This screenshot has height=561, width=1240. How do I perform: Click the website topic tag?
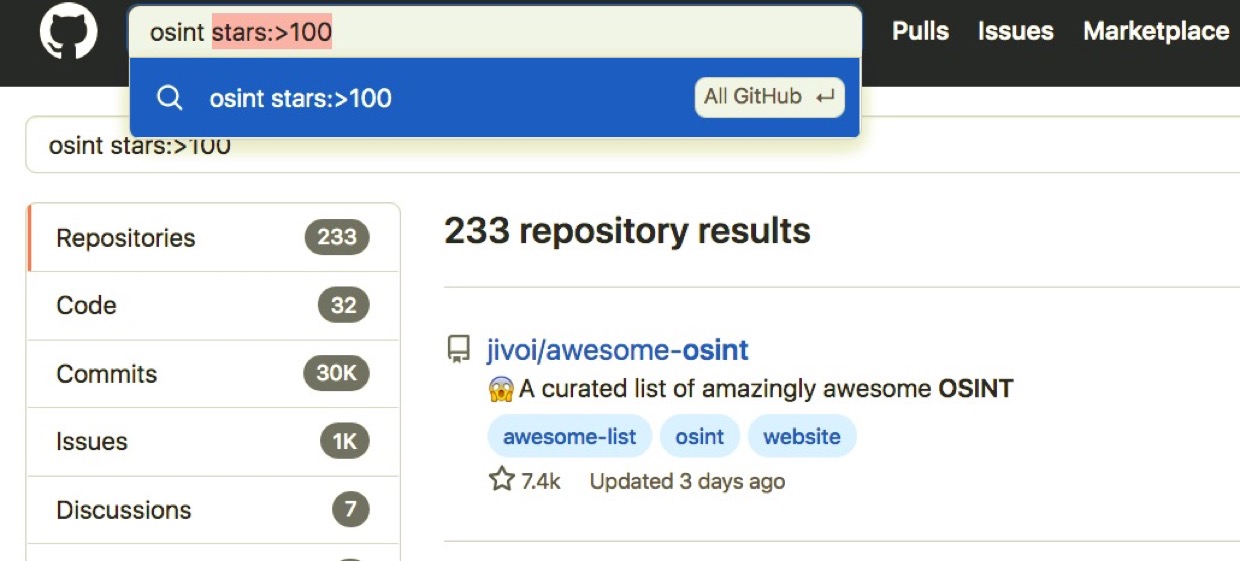pyautogui.click(x=802, y=437)
